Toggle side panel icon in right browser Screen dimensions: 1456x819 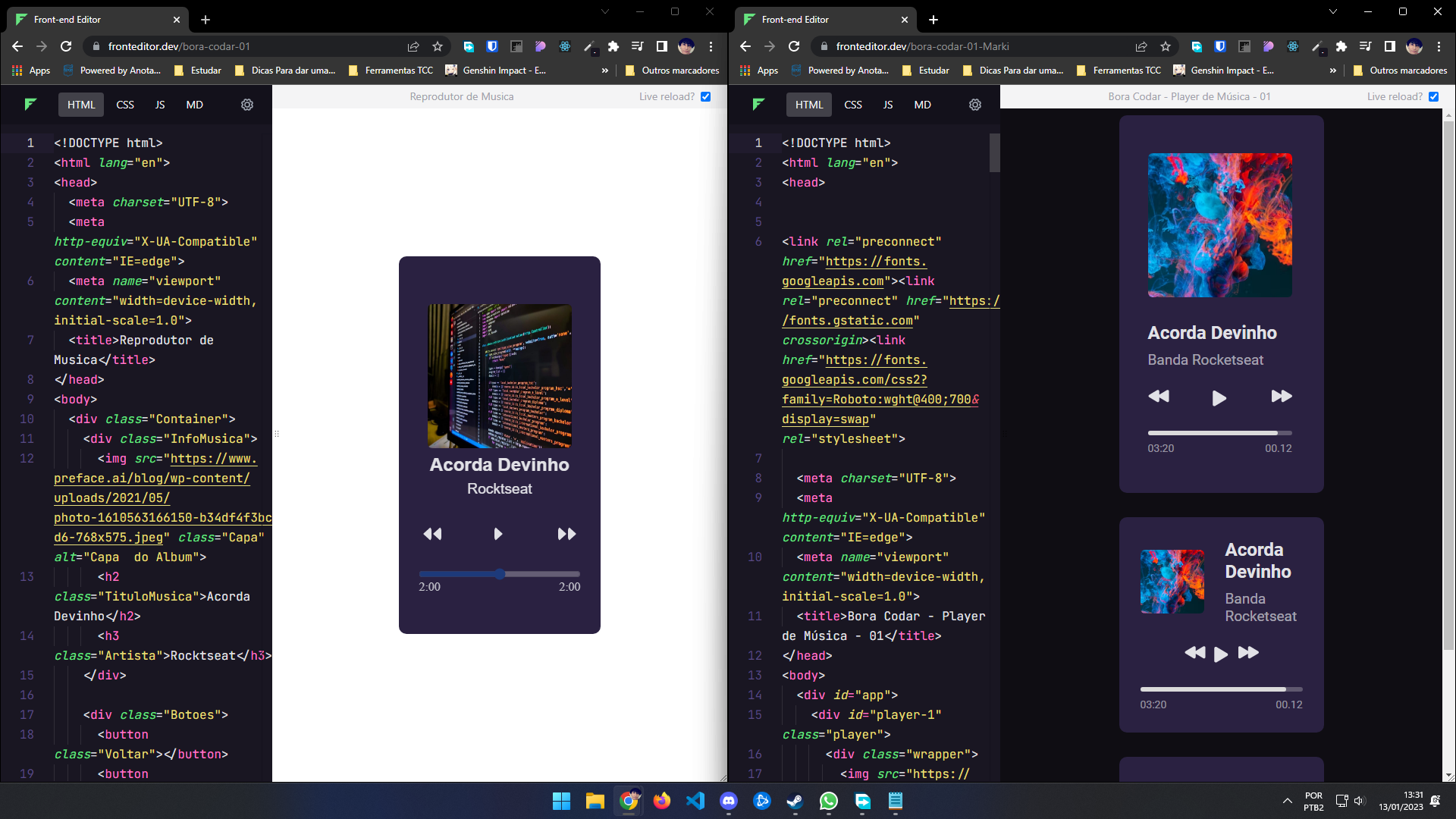(1390, 46)
